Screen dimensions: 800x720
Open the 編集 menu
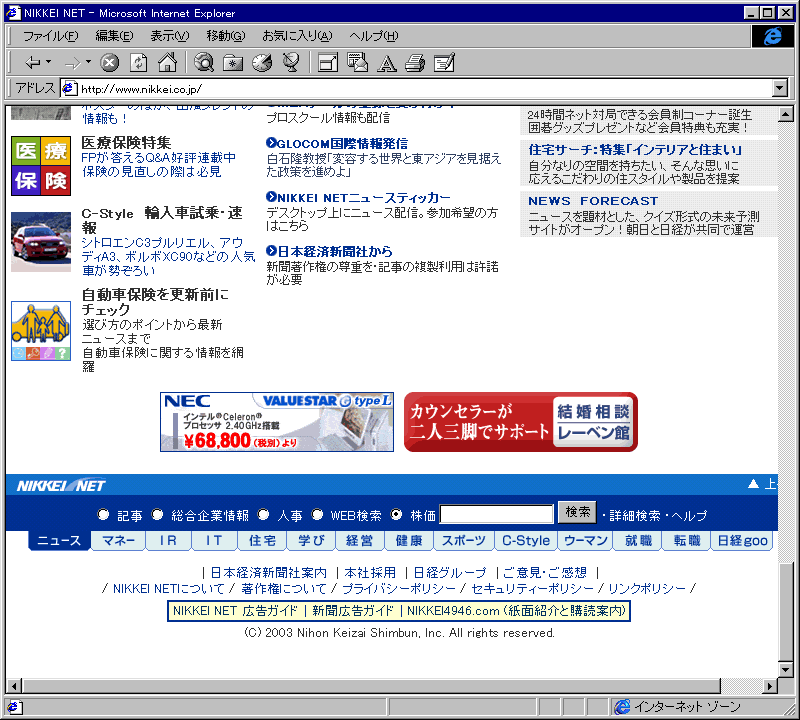(x=114, y=36)
